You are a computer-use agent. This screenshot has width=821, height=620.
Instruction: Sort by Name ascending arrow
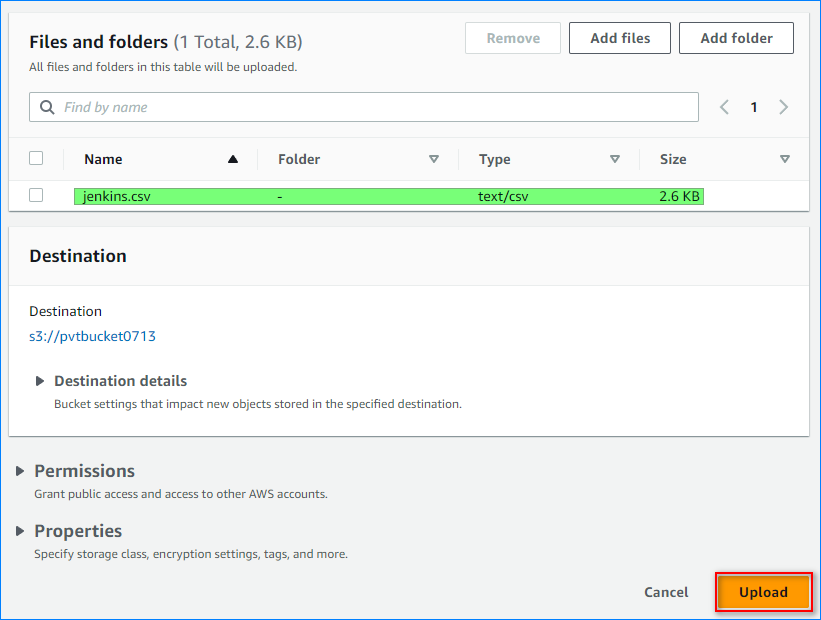[233, 159]
